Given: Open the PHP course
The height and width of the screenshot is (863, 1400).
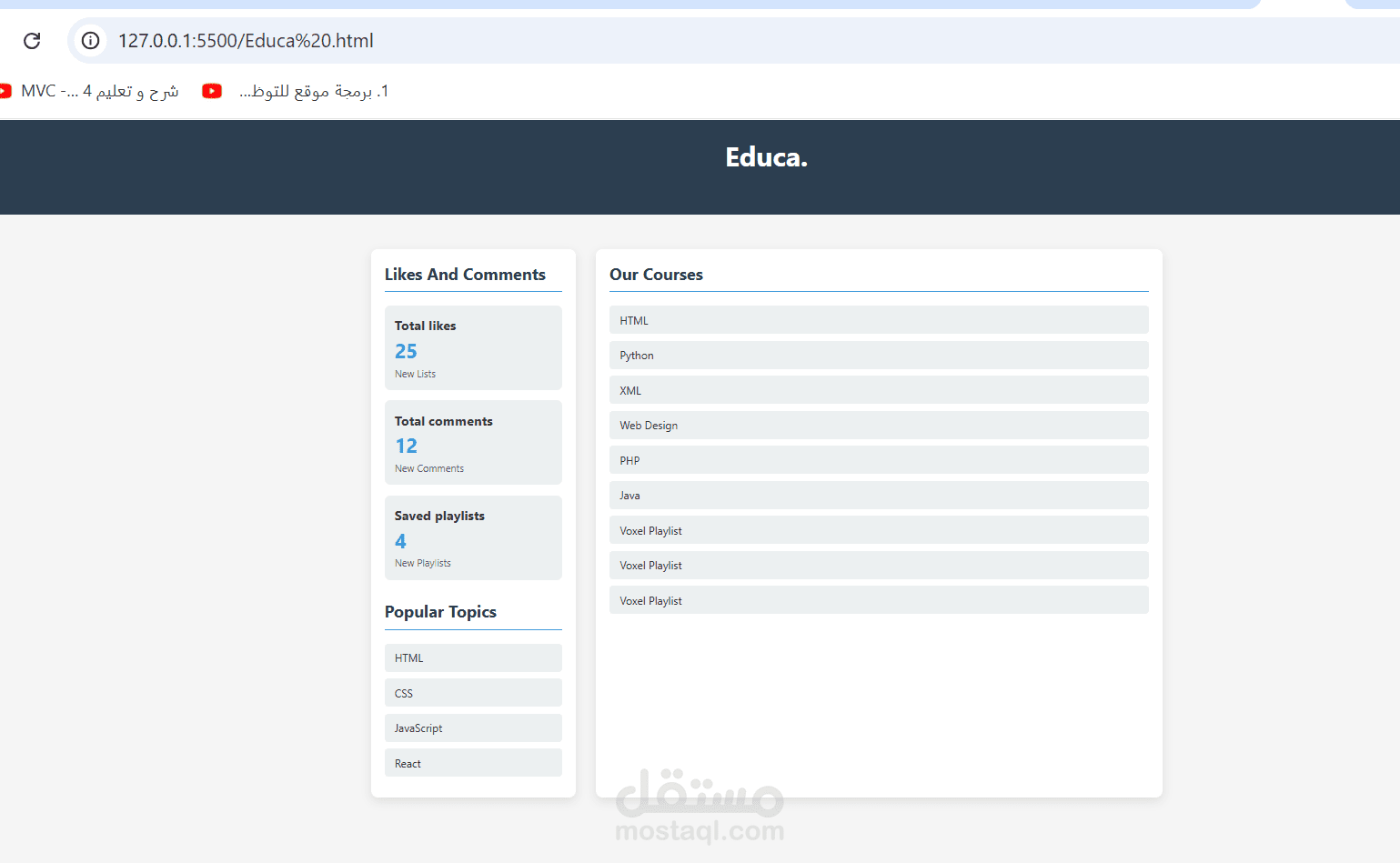Looking at the screenshot, I should tap(879, 460).
